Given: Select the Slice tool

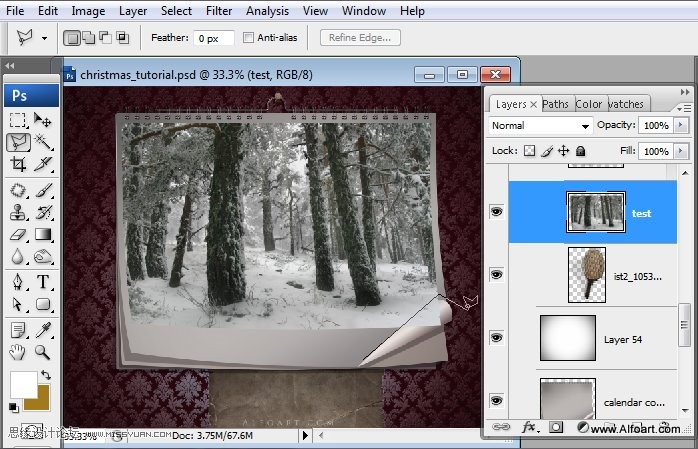Looking at the screenshot, I should (43, 164).
